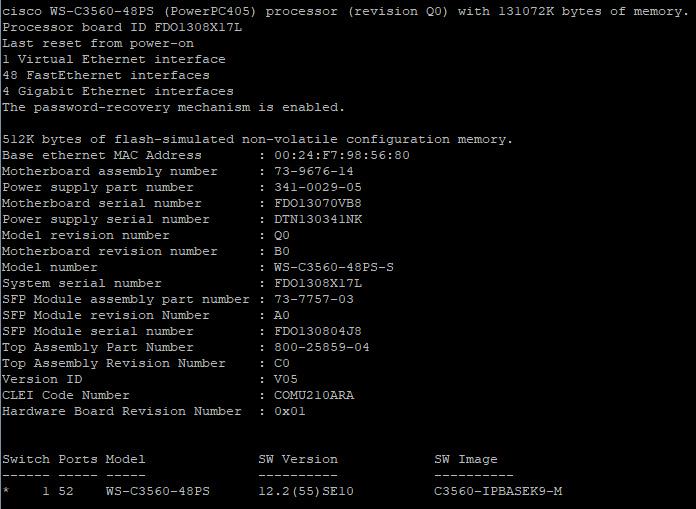The height and width of the screenshot is (509, 696).
Task: Click the '48 FastEthernet interfaces' line
Action: coord(106,75)
